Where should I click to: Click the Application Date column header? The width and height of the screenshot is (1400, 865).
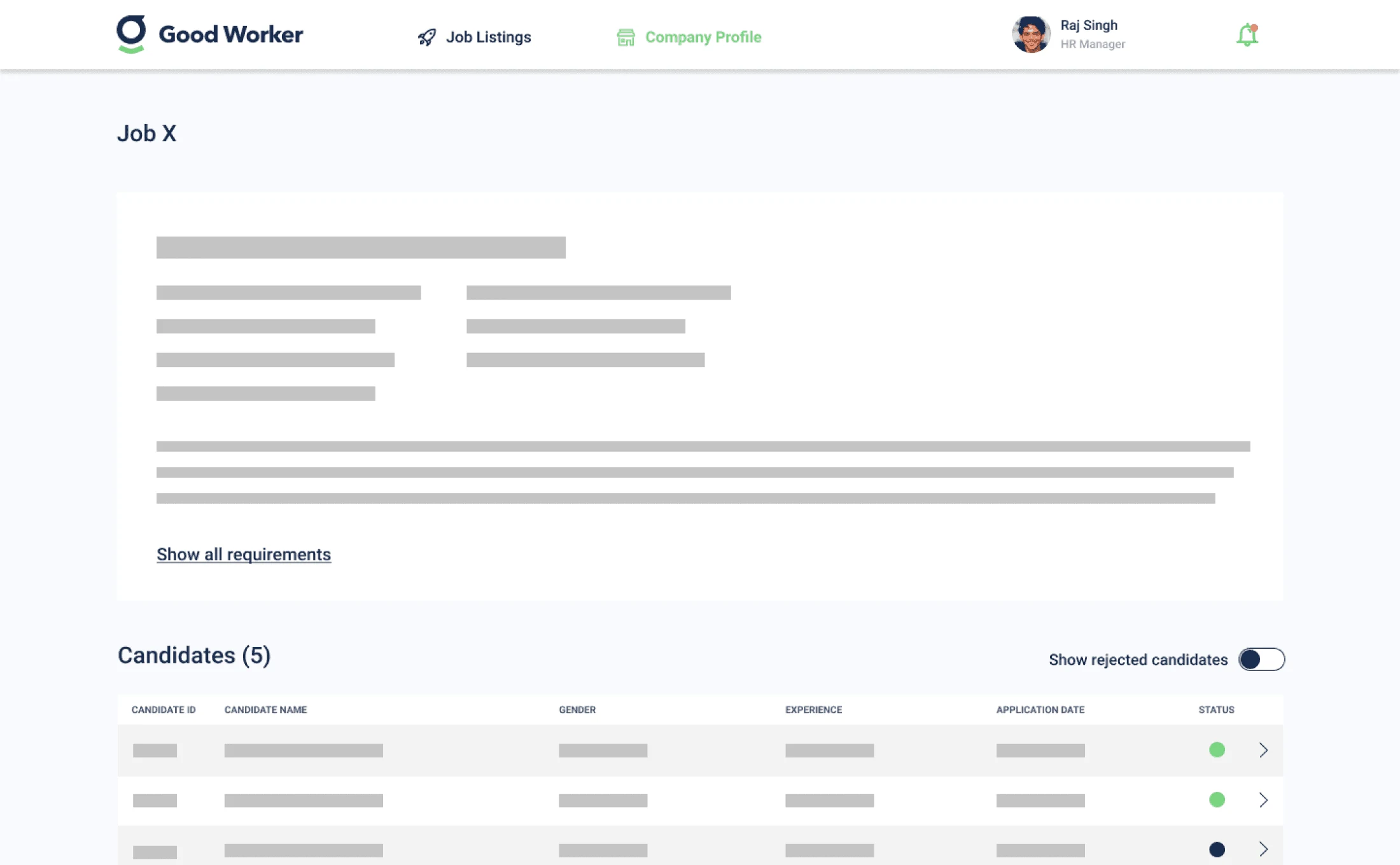click(x=1040, y=710)
